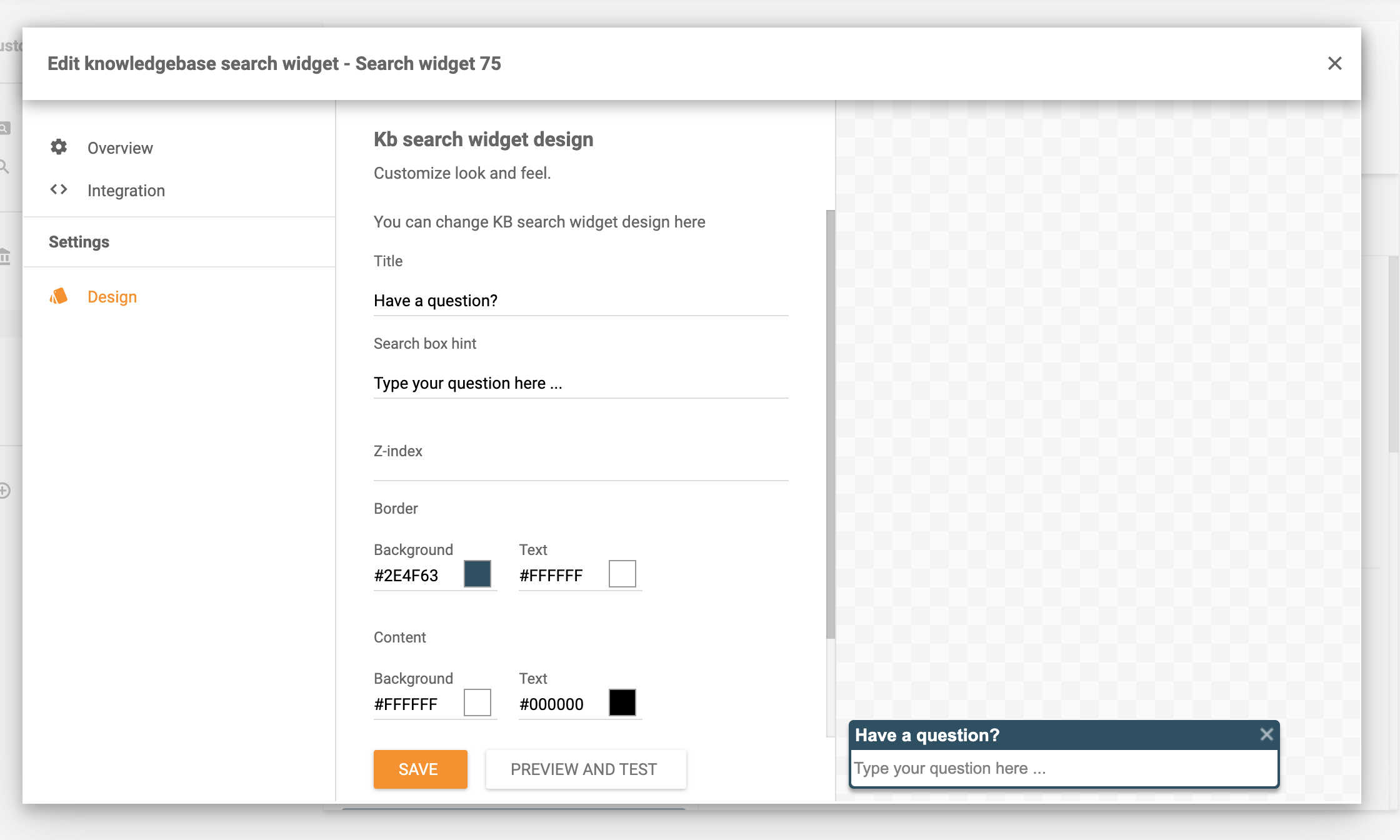Switch to the Integration section

[x=126, y=190]
